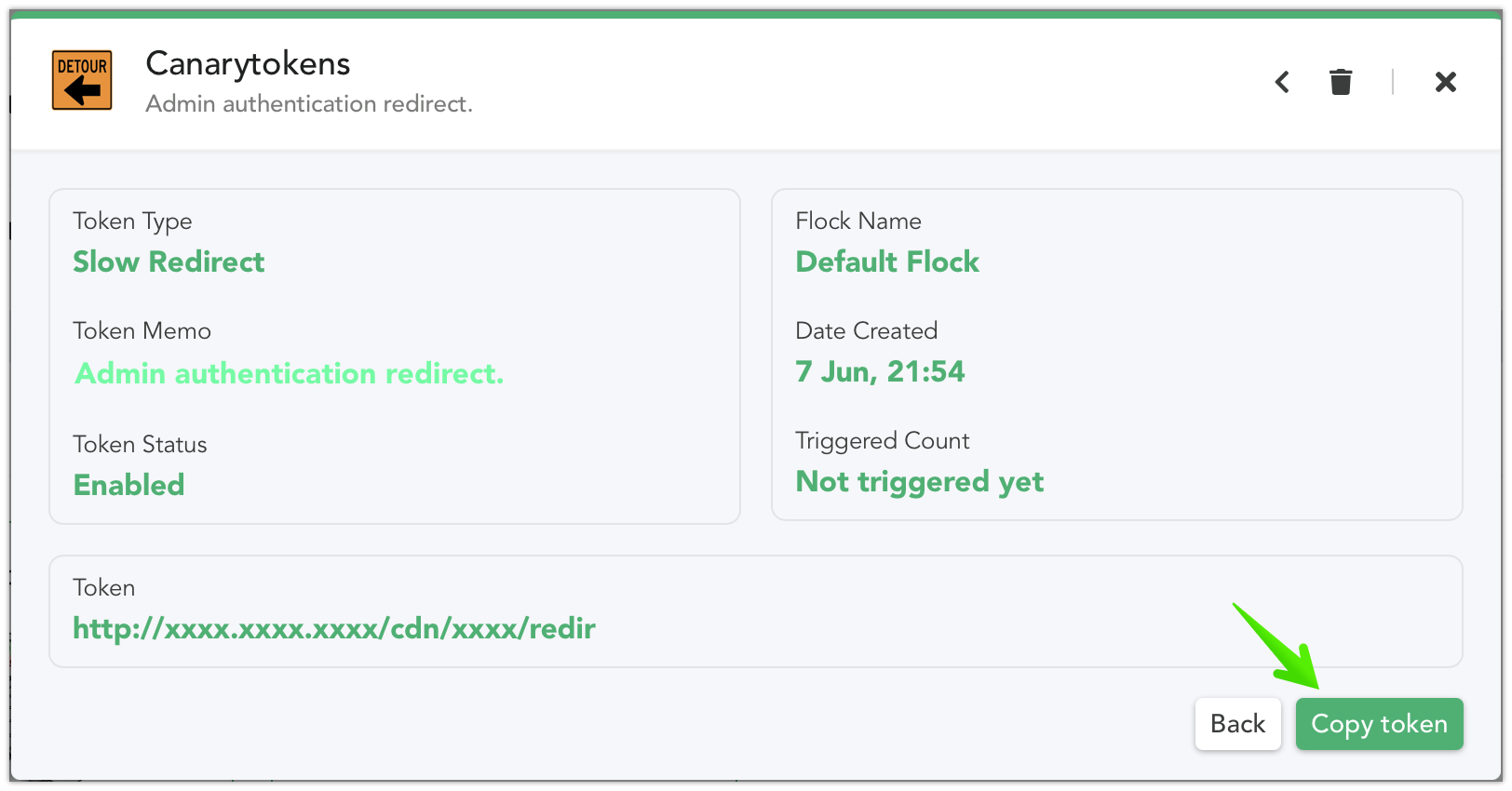1512x791 pixels.
Task: Click the Triggered Count label
Action: (883, 441)
